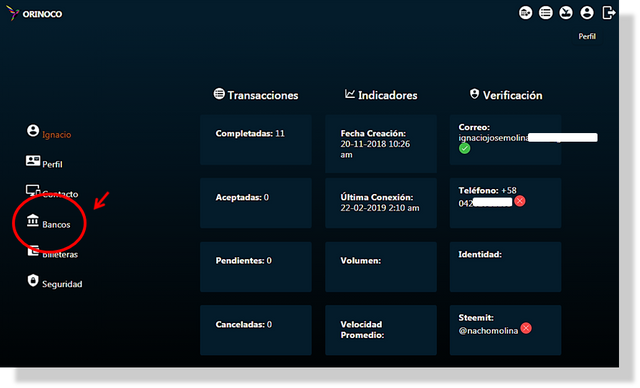Click the user avatar icon beside Ignacio
The width and height of the screenshot is (640, 388).
33,131
